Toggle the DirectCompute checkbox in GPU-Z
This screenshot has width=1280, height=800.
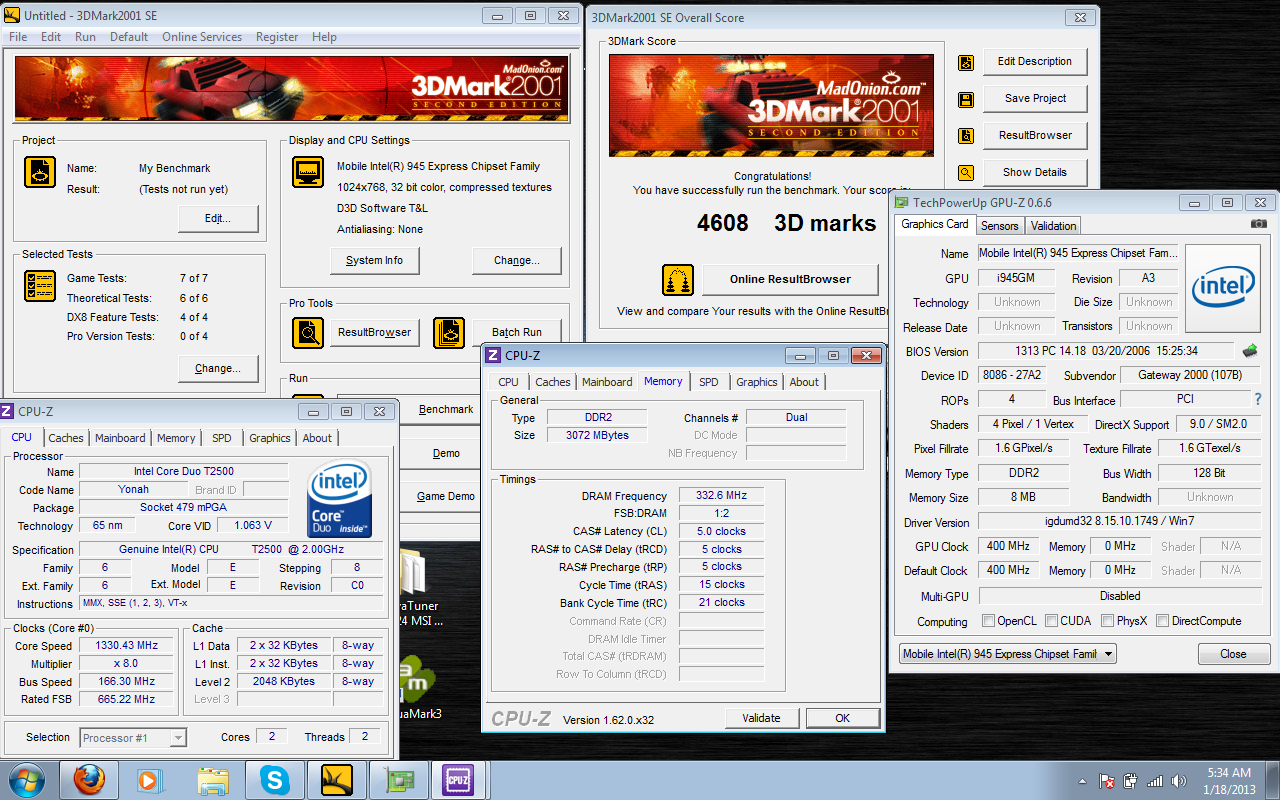[x=1162, y=621]
